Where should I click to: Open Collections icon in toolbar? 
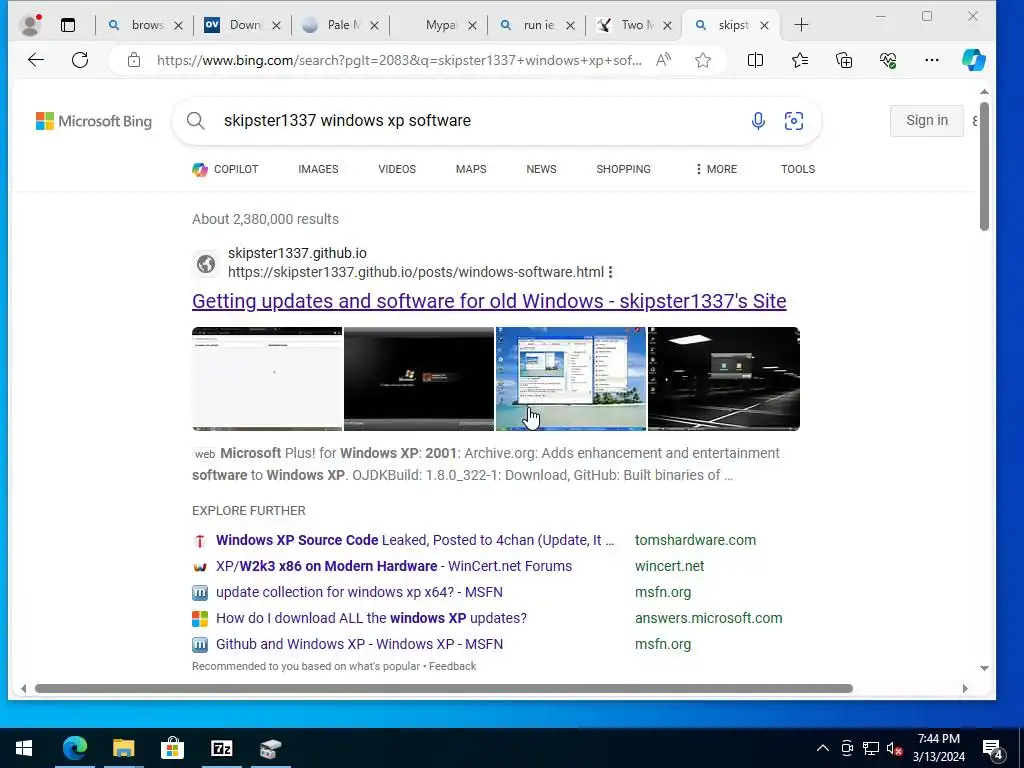pyautogui.click(x=844, y=60)
